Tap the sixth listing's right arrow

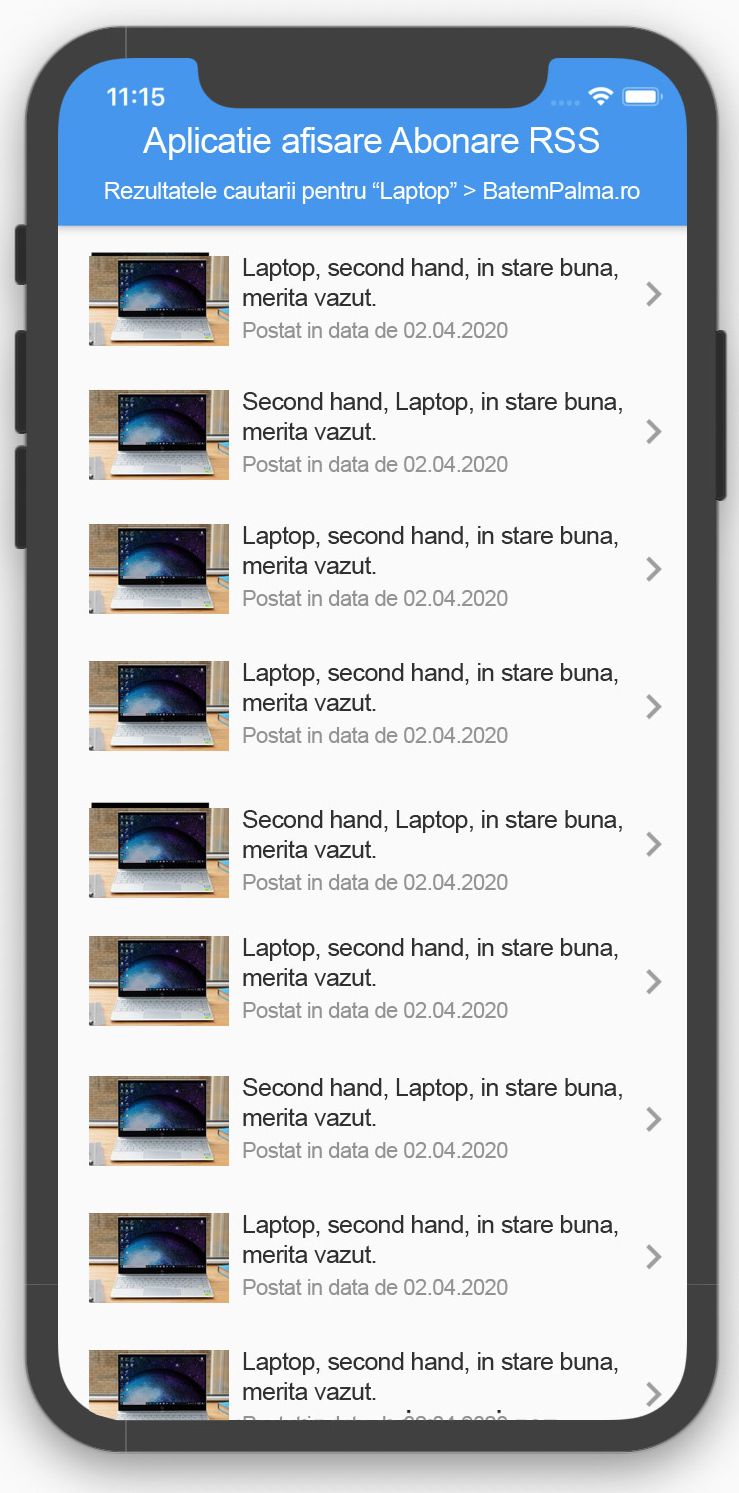tap(654, 981)
